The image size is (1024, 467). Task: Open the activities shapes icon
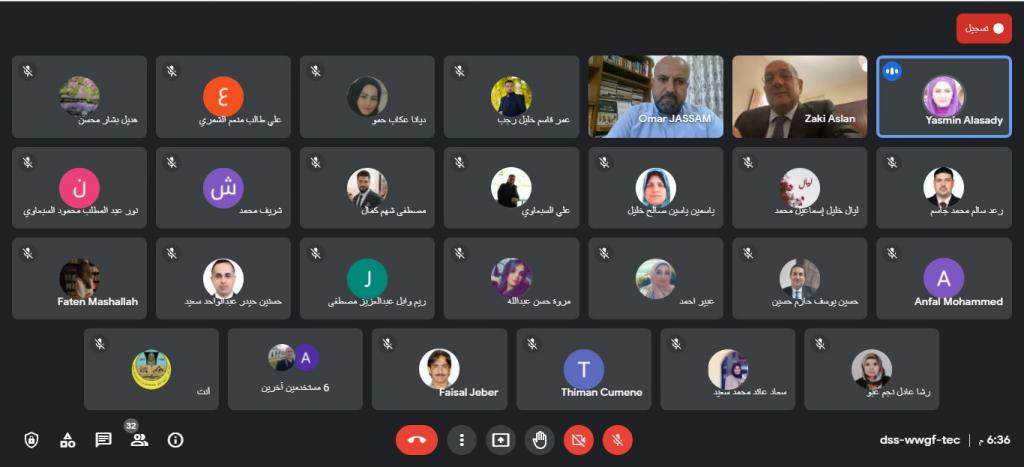(x=67, y=440)
